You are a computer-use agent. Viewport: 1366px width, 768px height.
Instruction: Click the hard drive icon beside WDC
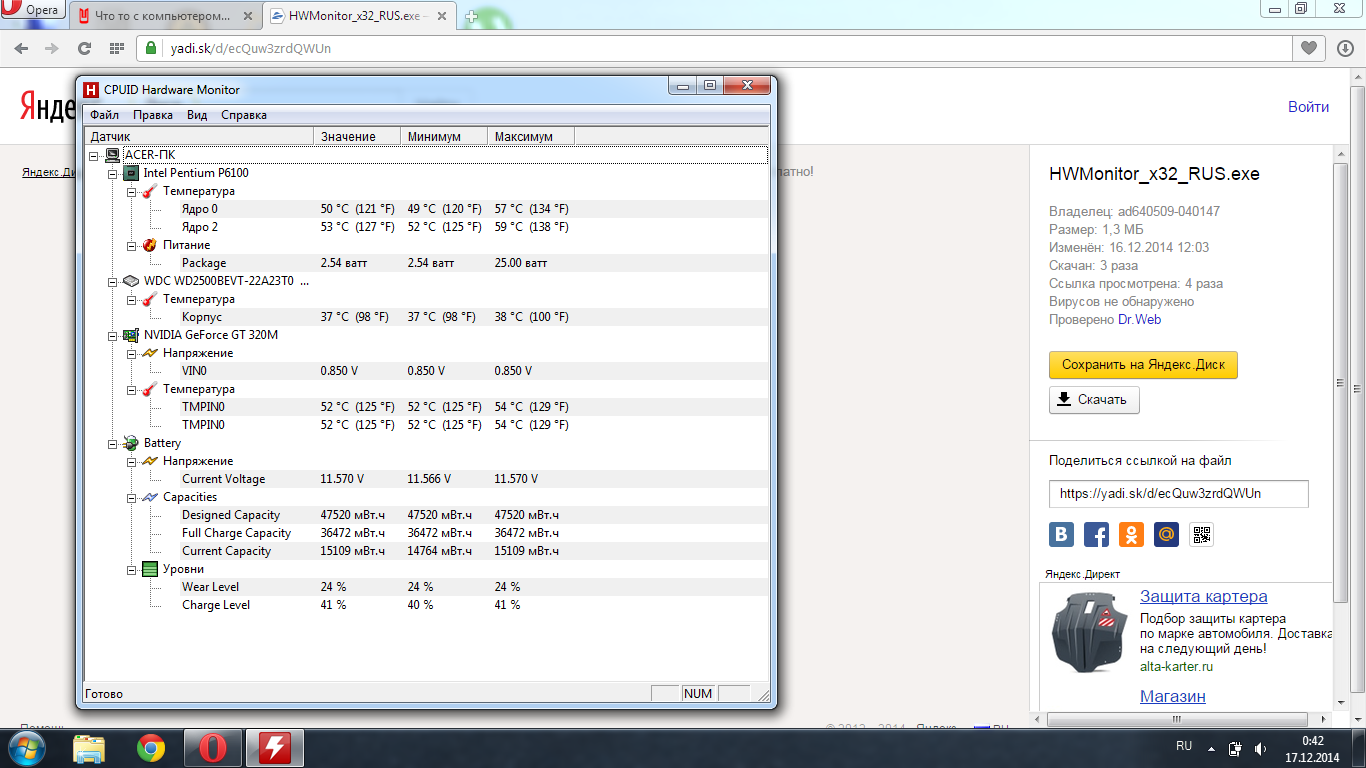click(x=131, y=281)
